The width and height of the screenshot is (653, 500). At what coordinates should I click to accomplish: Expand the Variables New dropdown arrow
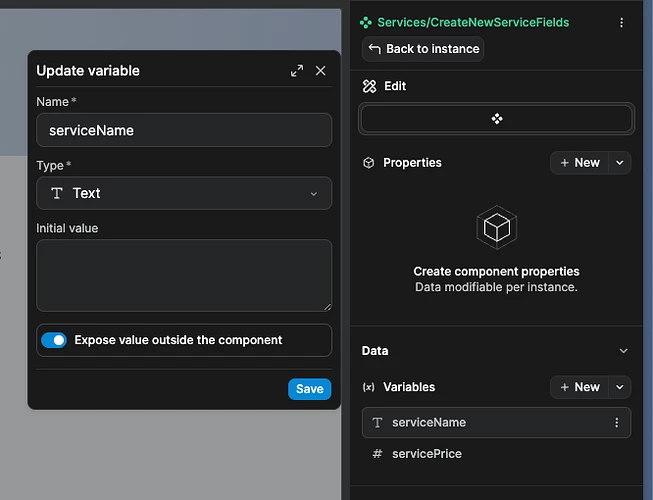click(620, 387)
